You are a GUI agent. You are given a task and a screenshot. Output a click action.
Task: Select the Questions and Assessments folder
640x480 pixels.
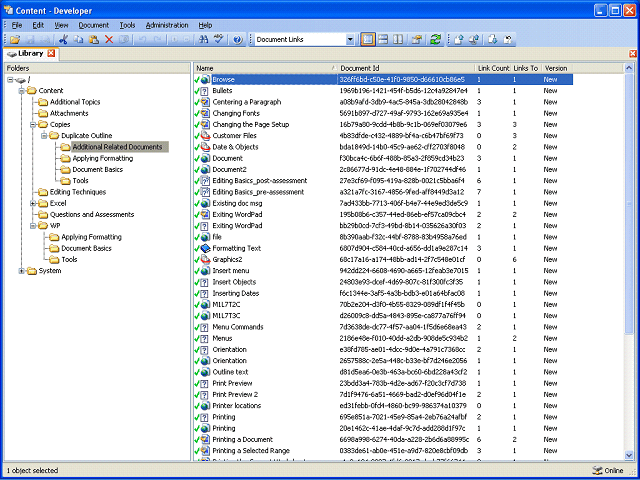click(x=91, y=214)
